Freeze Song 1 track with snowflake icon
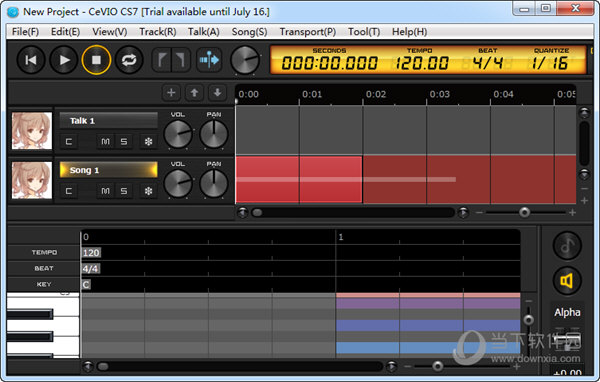The height and width of the screenshot is (382, 600). (148, 191)
